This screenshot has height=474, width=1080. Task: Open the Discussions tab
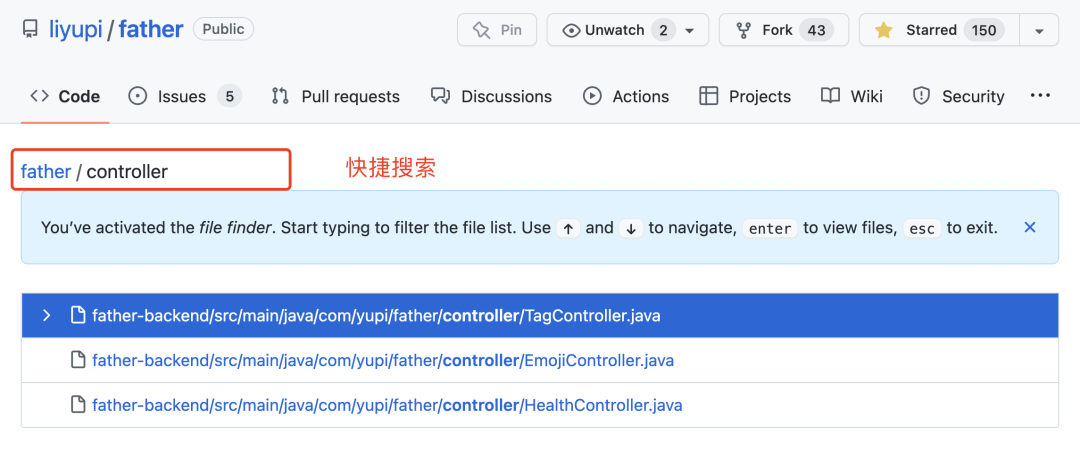point(491,96)
